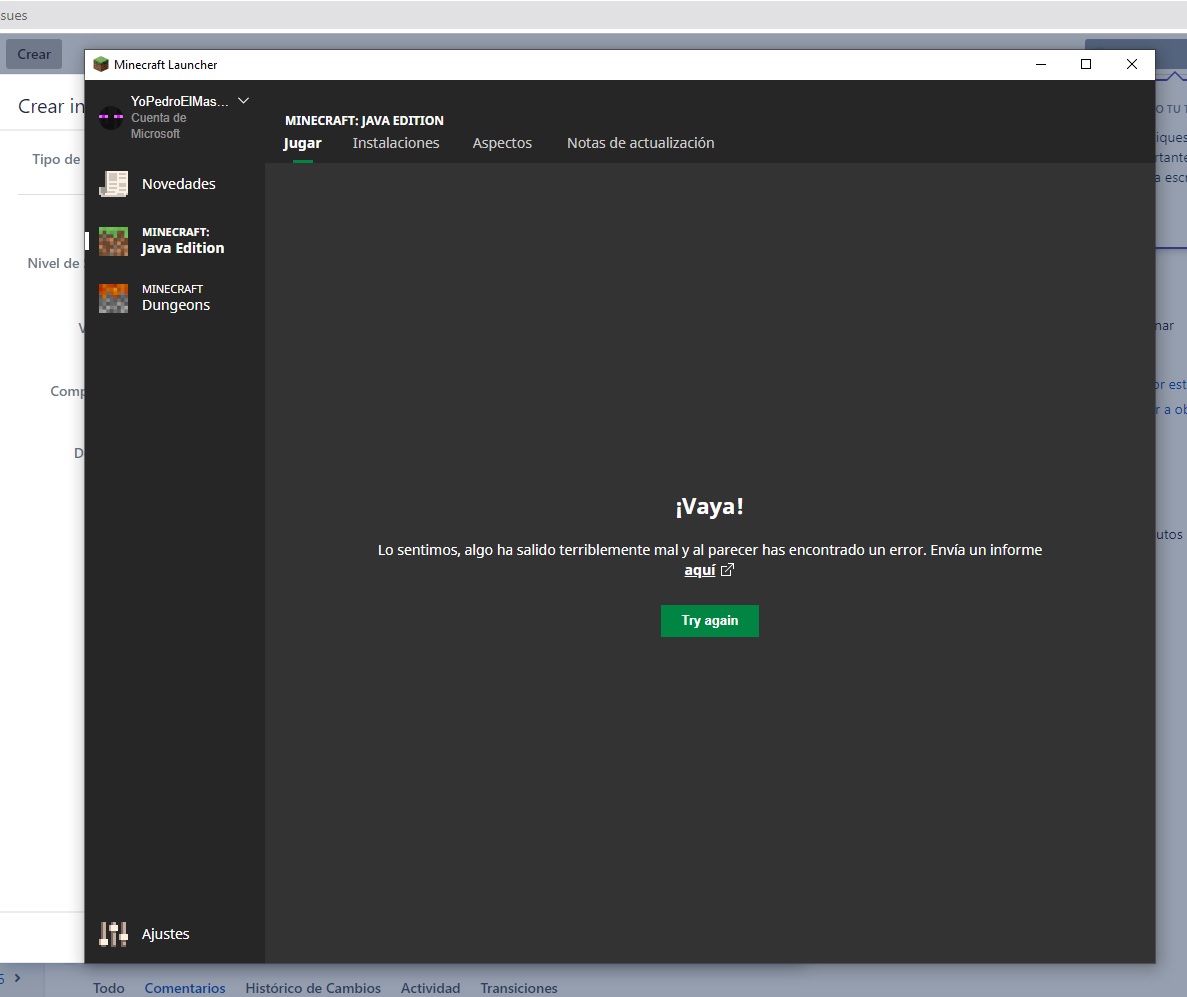Select the Todo tab in background page
The image size is (1187, 997).
(108, 988)
